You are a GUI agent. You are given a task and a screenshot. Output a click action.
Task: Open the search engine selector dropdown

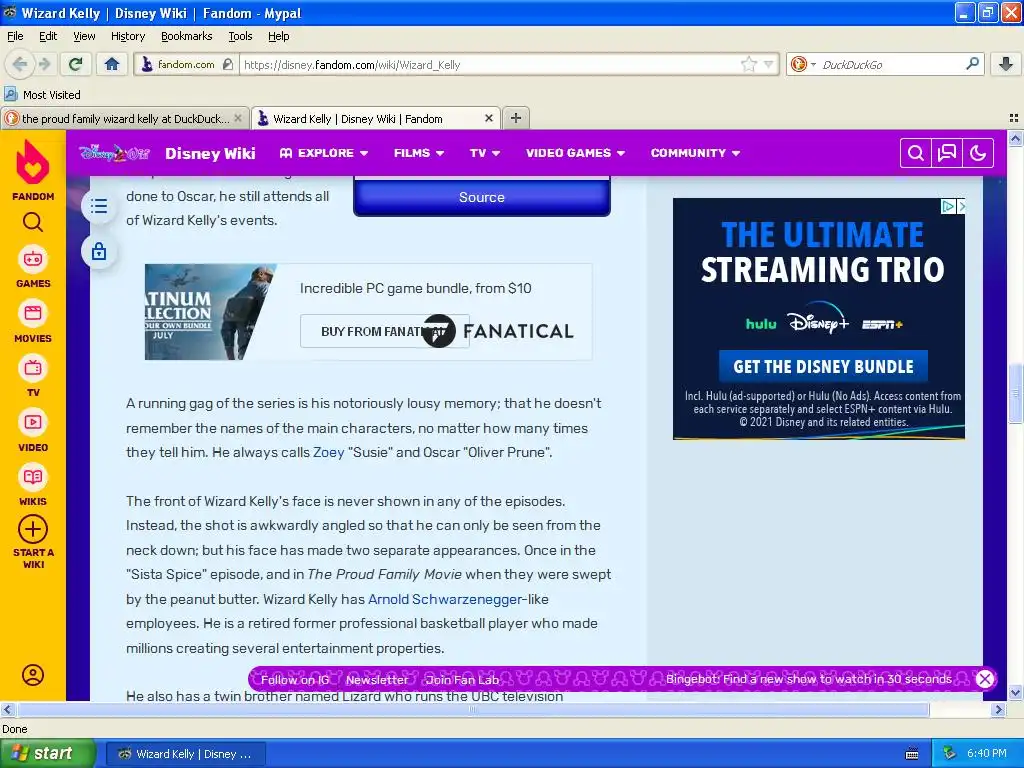tap(803, 64)
